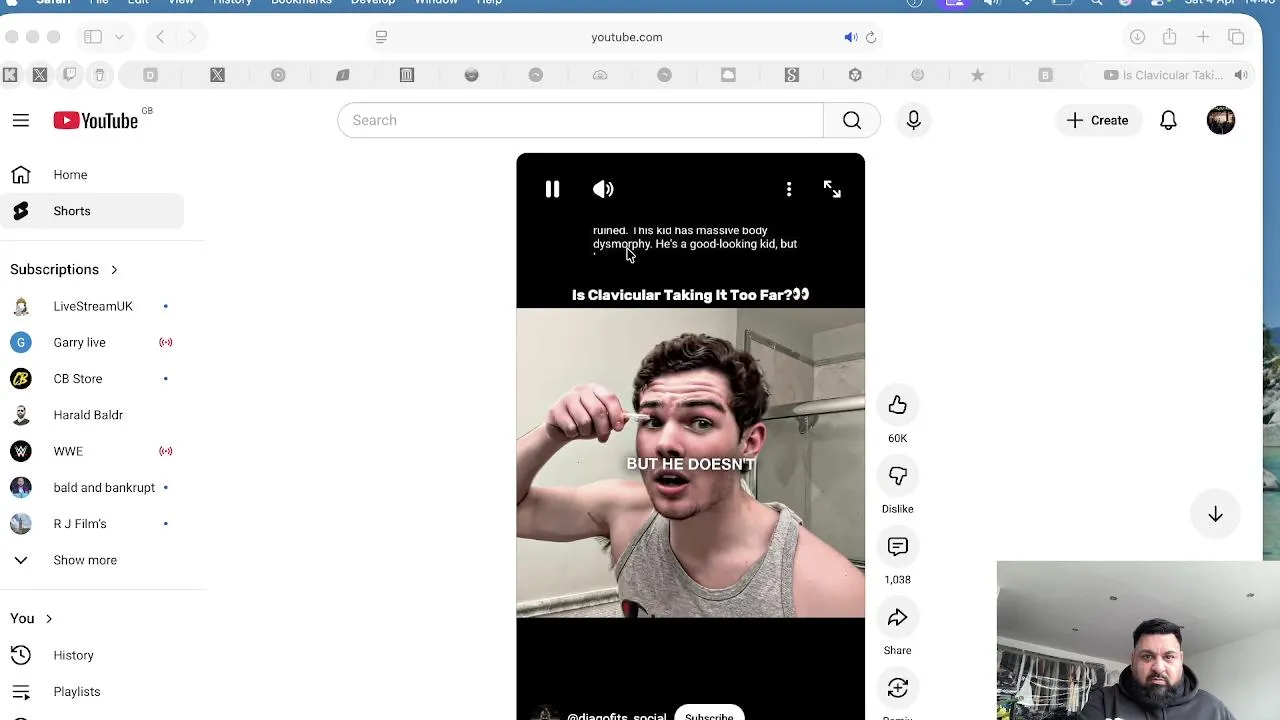This screenshot has width=1280, height=720.
Task: Click youtube.com in the address bar
Action: [x=626, y=37]
